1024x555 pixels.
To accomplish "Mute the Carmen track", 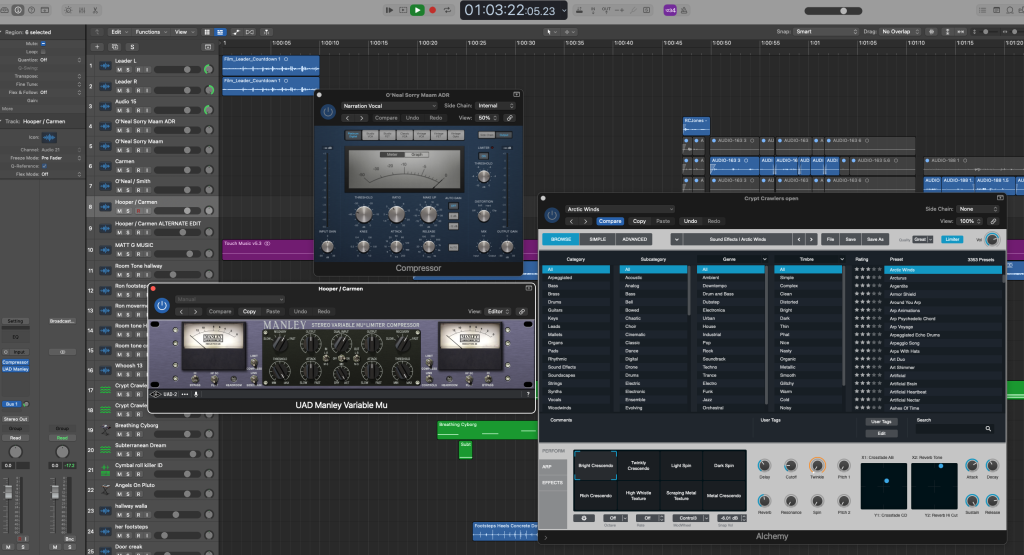I will click(119, 171).
